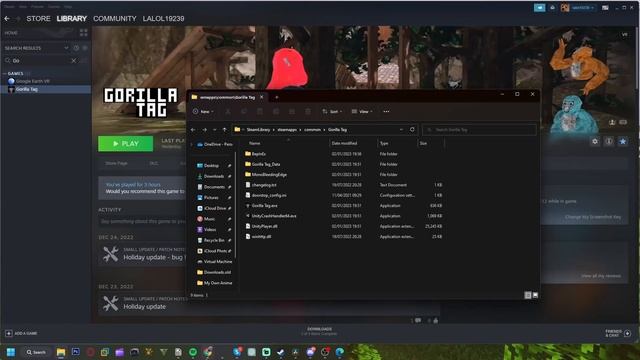The width and height of the screenshot is (640, 360).
Task: Open Steam DOWNLOADS status
Action: coord(319,331)
